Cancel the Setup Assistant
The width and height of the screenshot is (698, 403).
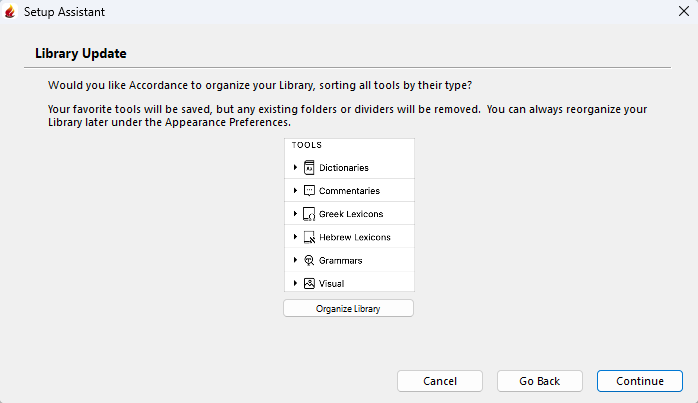(440, 381)
